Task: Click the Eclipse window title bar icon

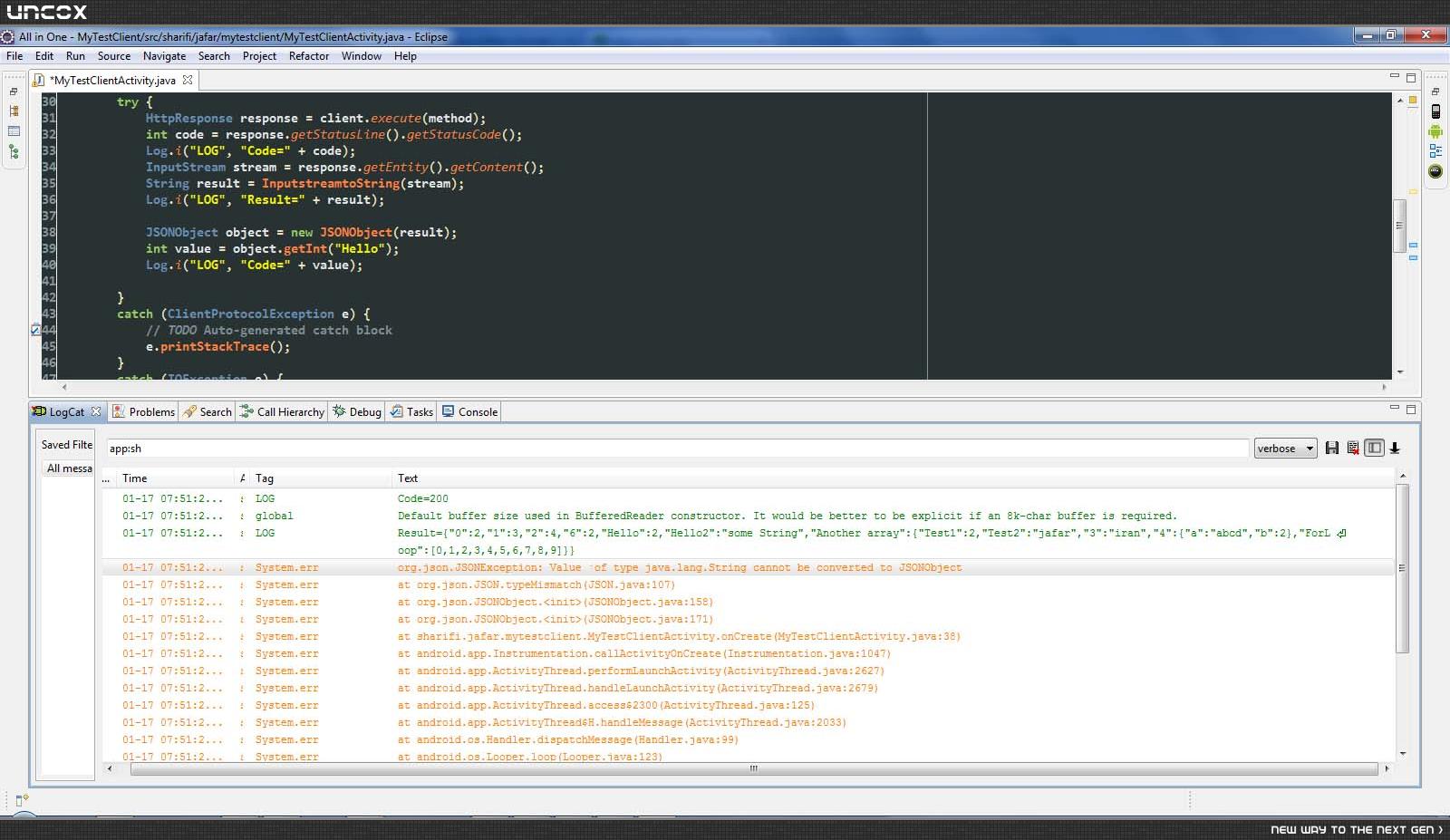Action: pyautogui.click(x=8, y=37)
